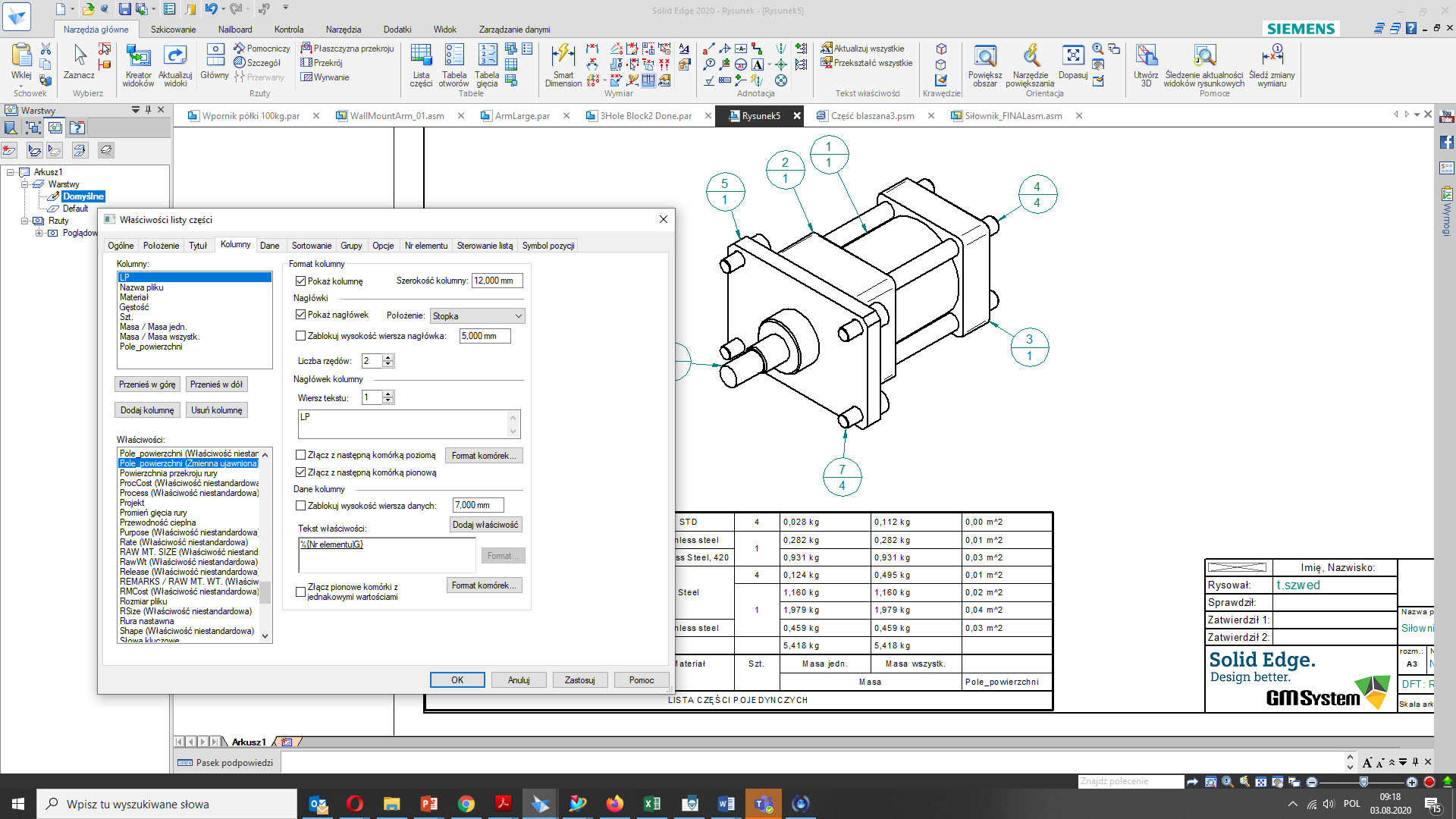Uncheck Złącz z następną komórką pionową
This screenshot has width=1456, height=819.
coord(300,472)
